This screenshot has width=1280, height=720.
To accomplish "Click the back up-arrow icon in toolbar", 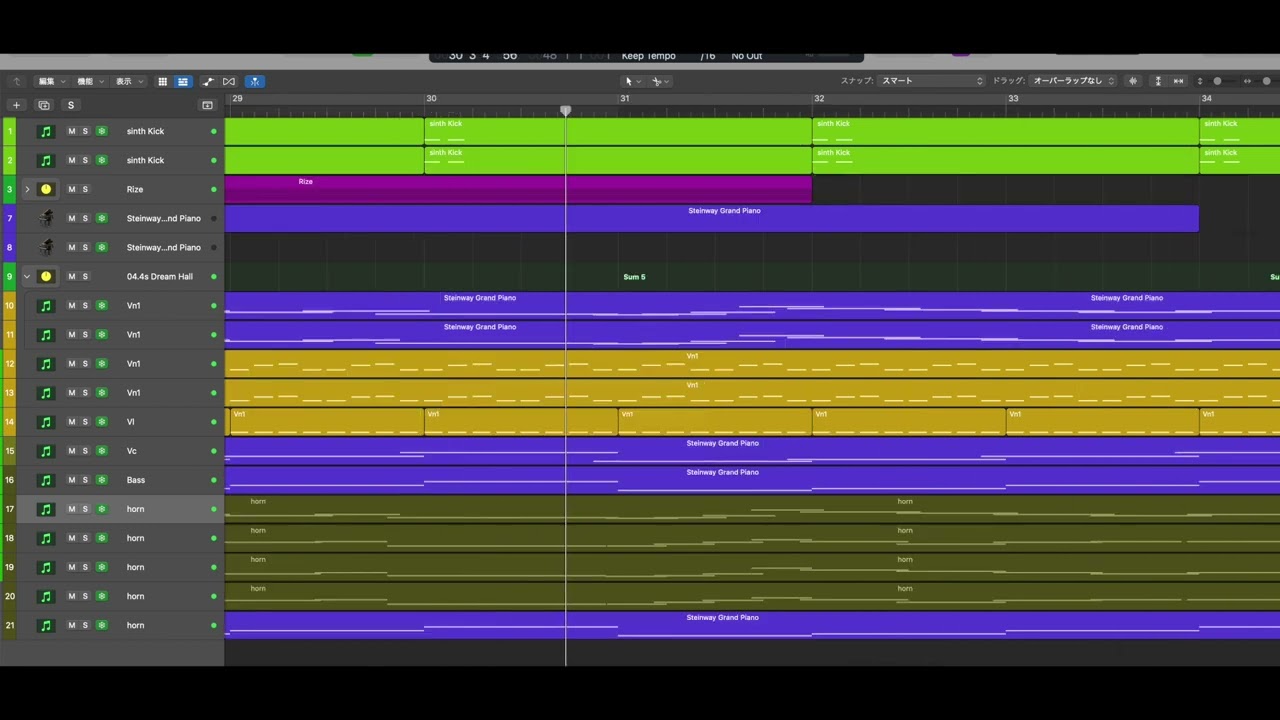I will [x=16, y=81].
